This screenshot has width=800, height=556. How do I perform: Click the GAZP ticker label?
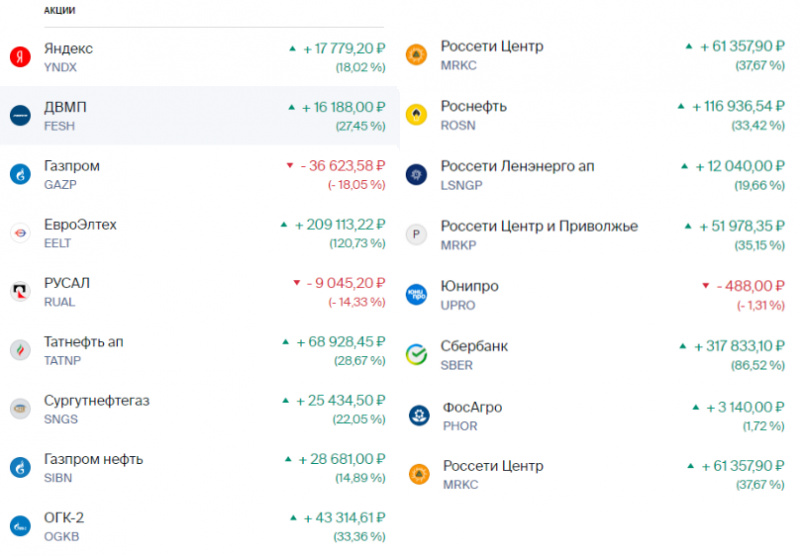coord(60,184)
